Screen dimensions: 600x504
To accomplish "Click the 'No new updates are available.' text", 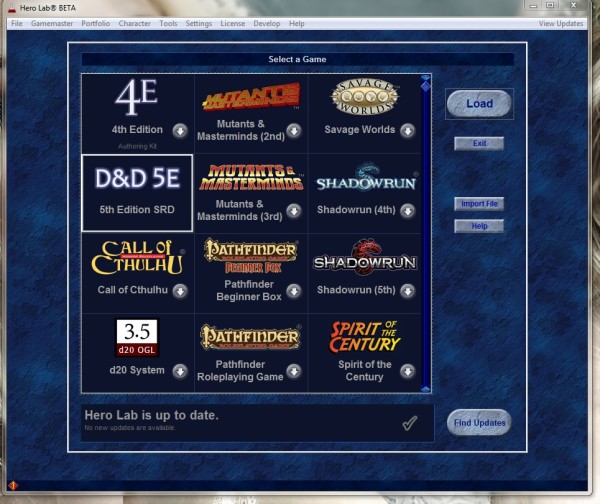I will click(130, 428).
